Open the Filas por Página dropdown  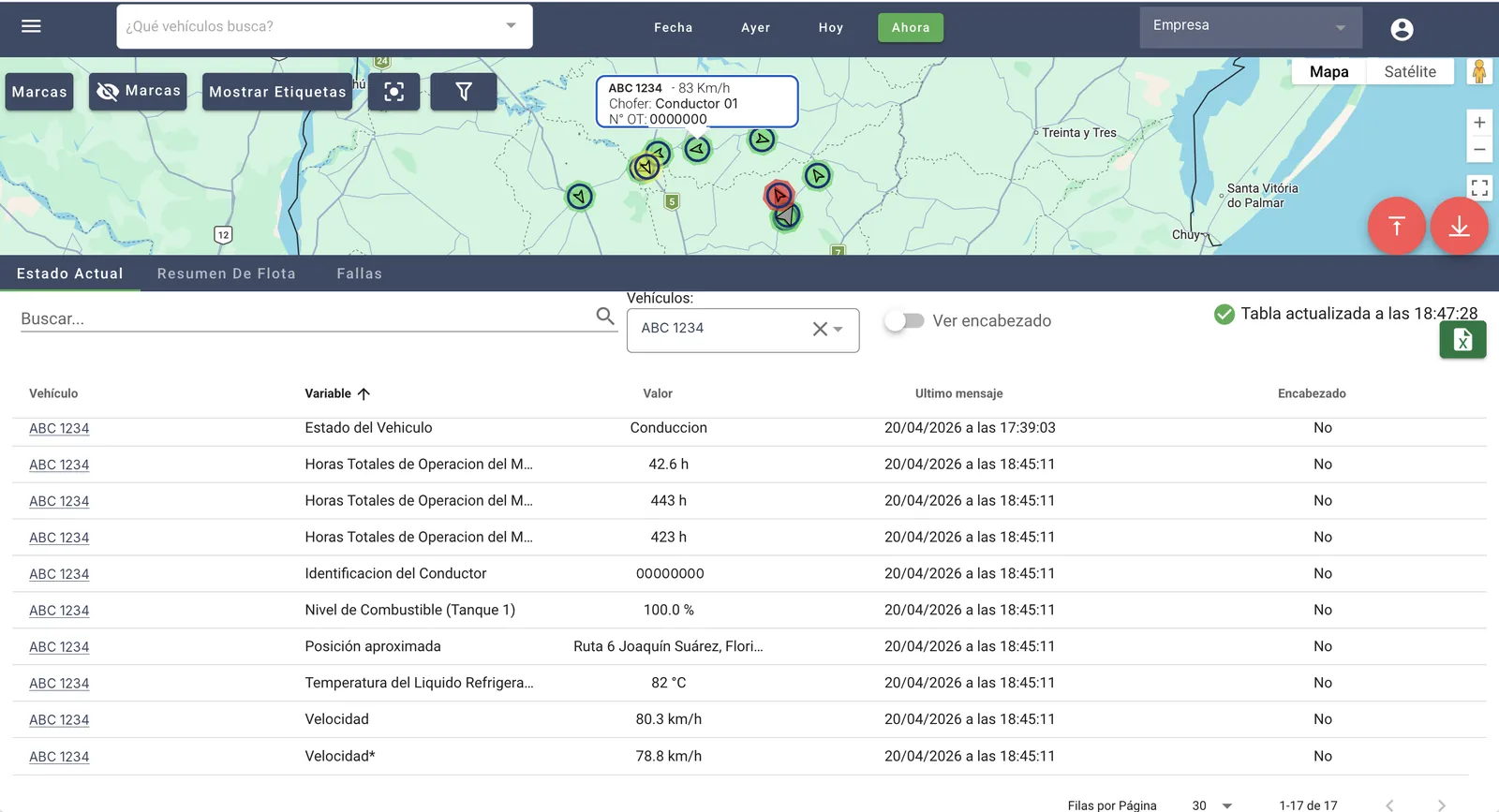tap(1211, 805)
